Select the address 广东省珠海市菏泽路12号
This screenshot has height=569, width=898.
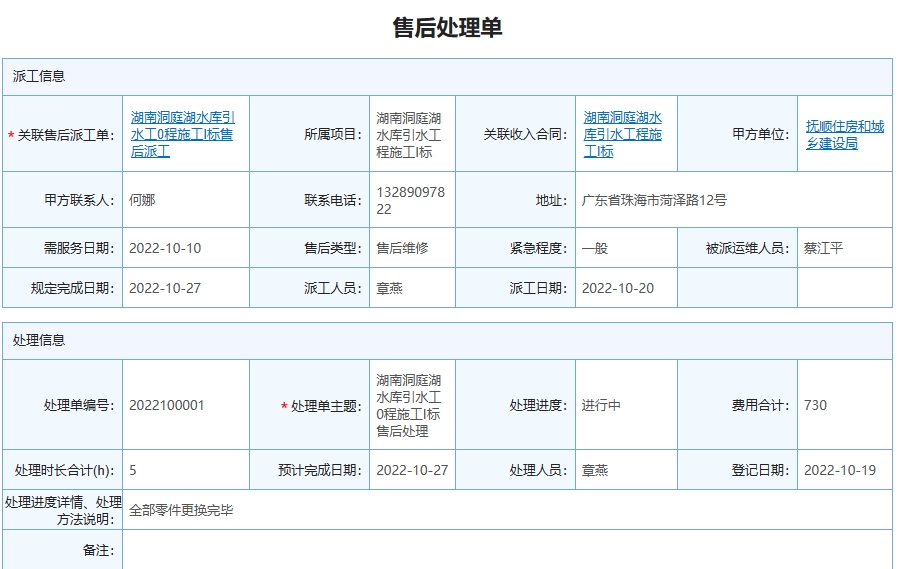click(x=654, y=200)
